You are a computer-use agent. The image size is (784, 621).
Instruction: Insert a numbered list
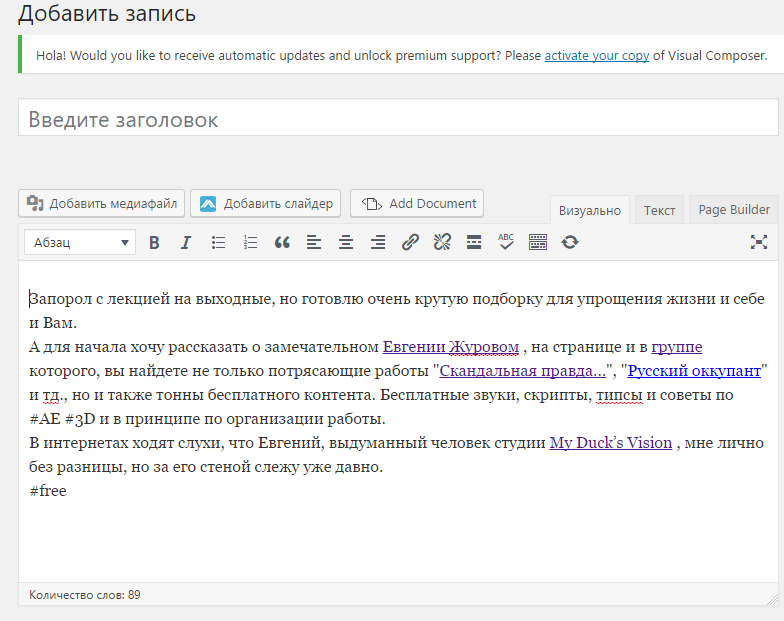pyautogui.click(x=250, y=242)
